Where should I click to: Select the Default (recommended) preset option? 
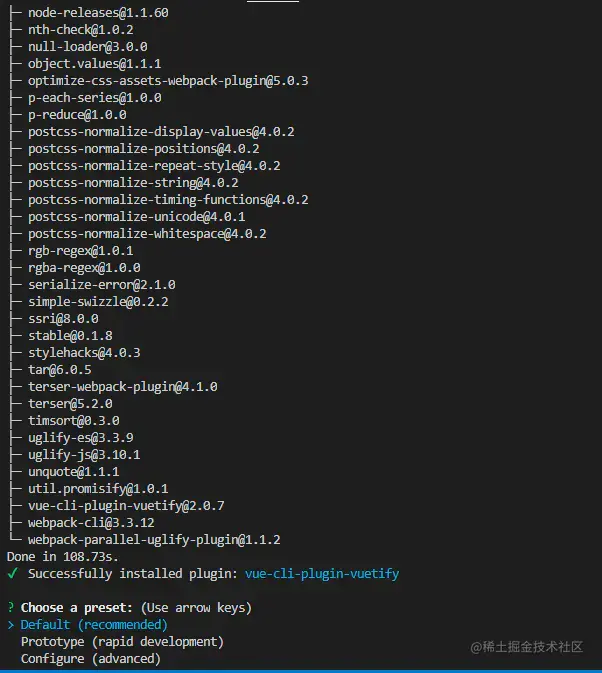coord(94,625)
